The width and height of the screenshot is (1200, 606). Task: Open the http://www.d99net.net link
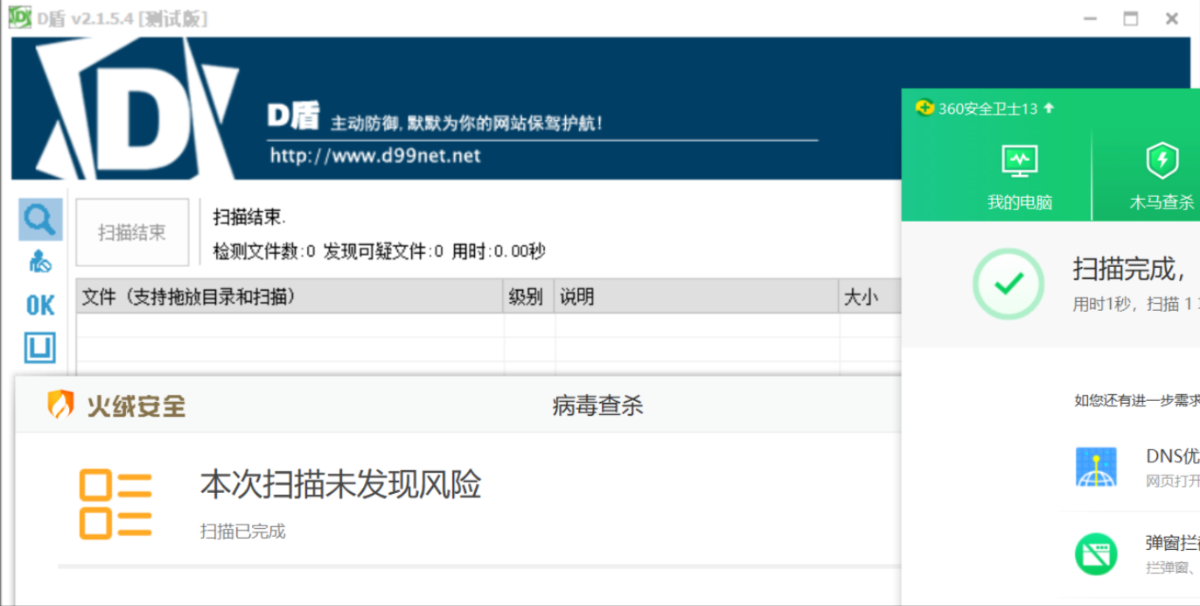375,155
